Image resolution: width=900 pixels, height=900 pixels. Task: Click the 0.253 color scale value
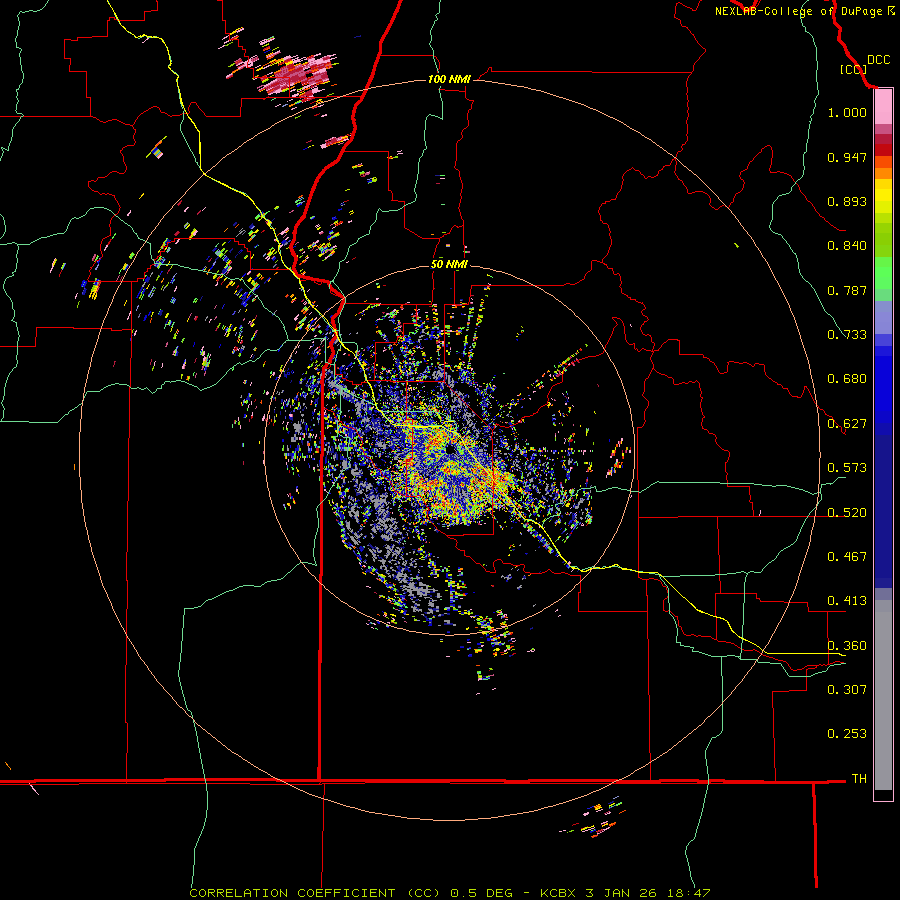(847, 734)
